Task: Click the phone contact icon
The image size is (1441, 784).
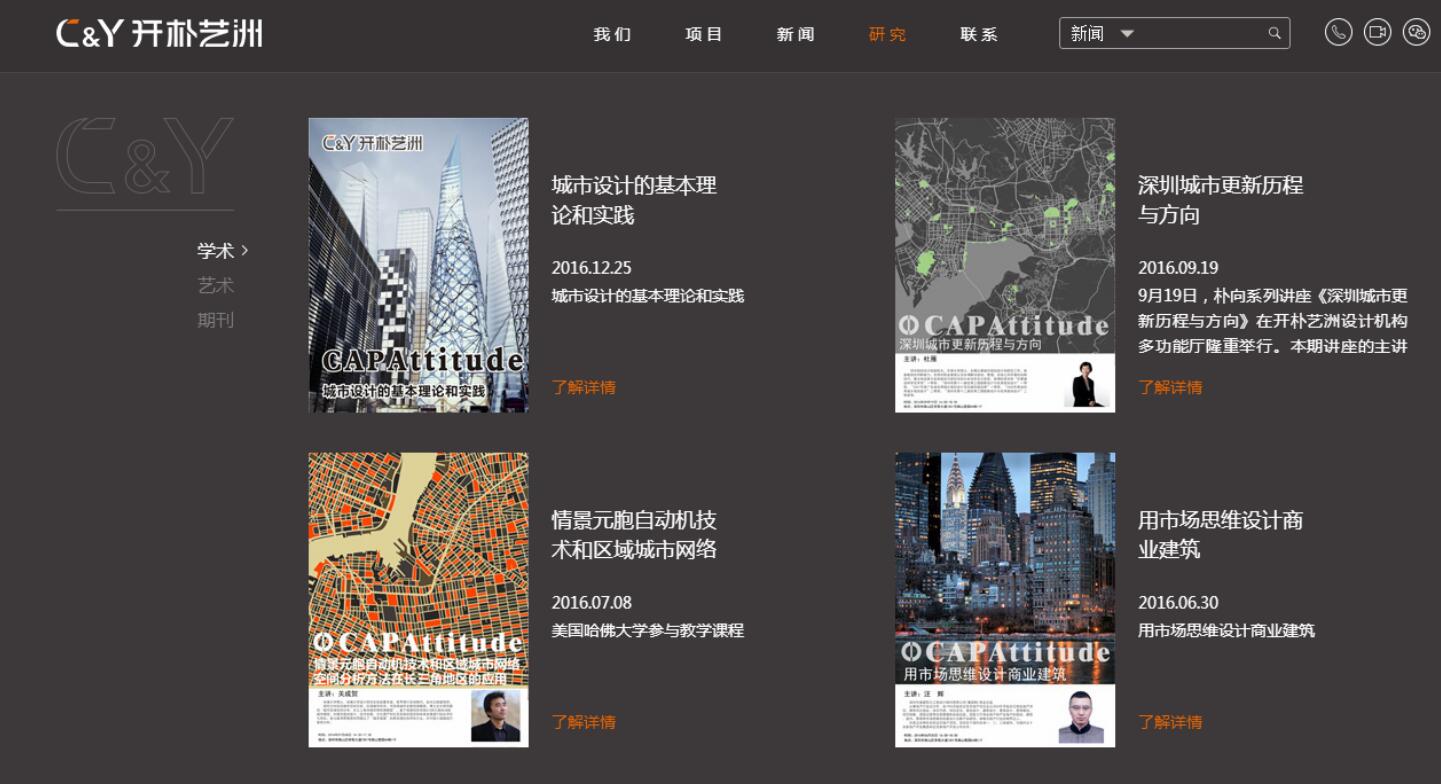Action: (x=1338, y=32)
